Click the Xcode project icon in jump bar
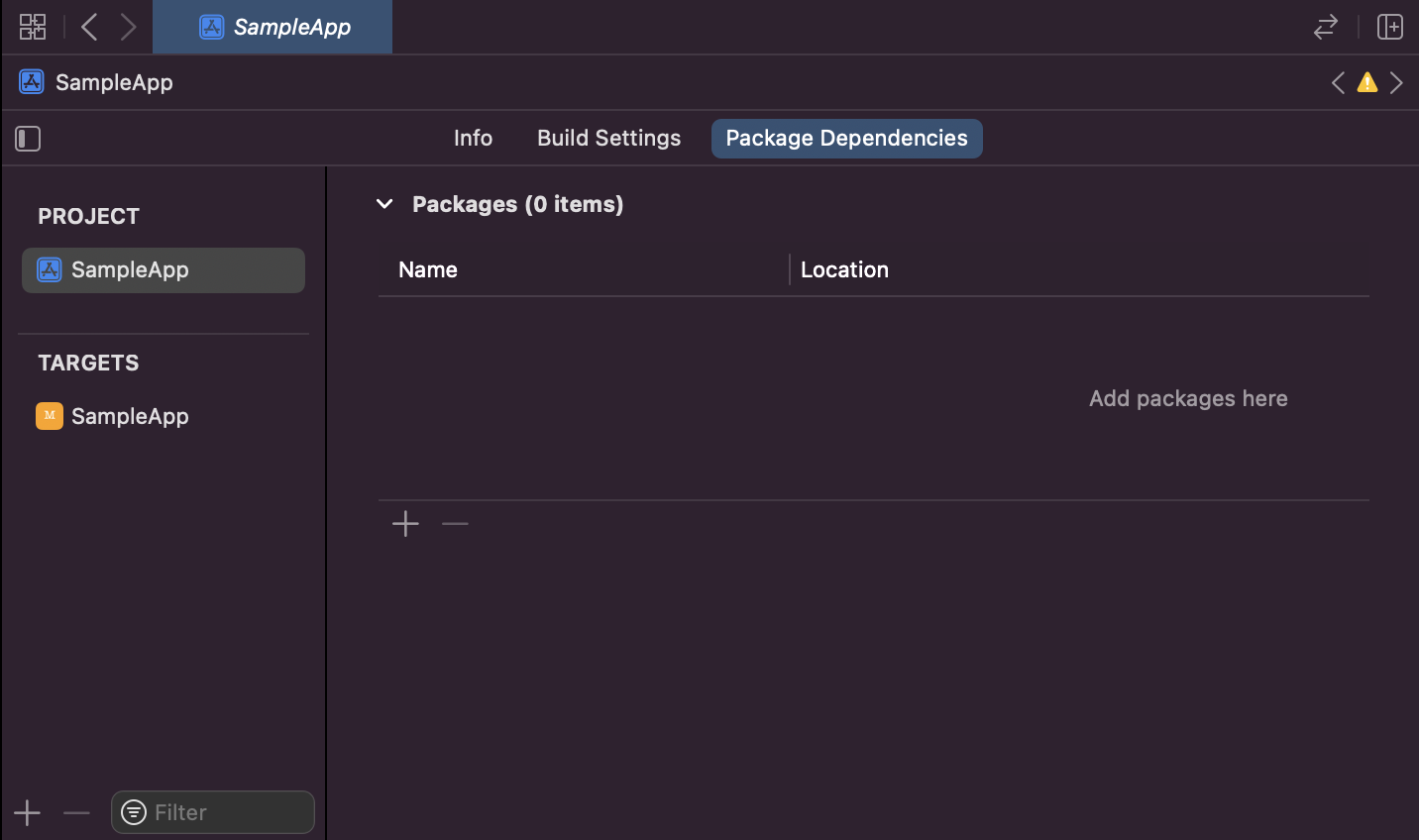 coord(32,82)
